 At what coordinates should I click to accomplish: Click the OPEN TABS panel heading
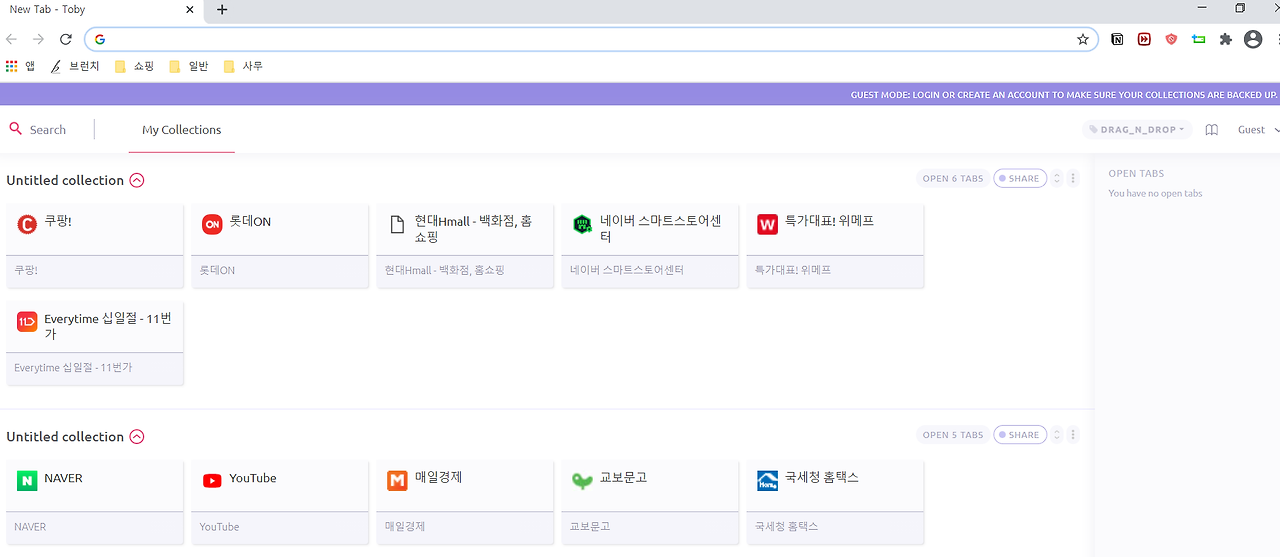[1136, 174]
